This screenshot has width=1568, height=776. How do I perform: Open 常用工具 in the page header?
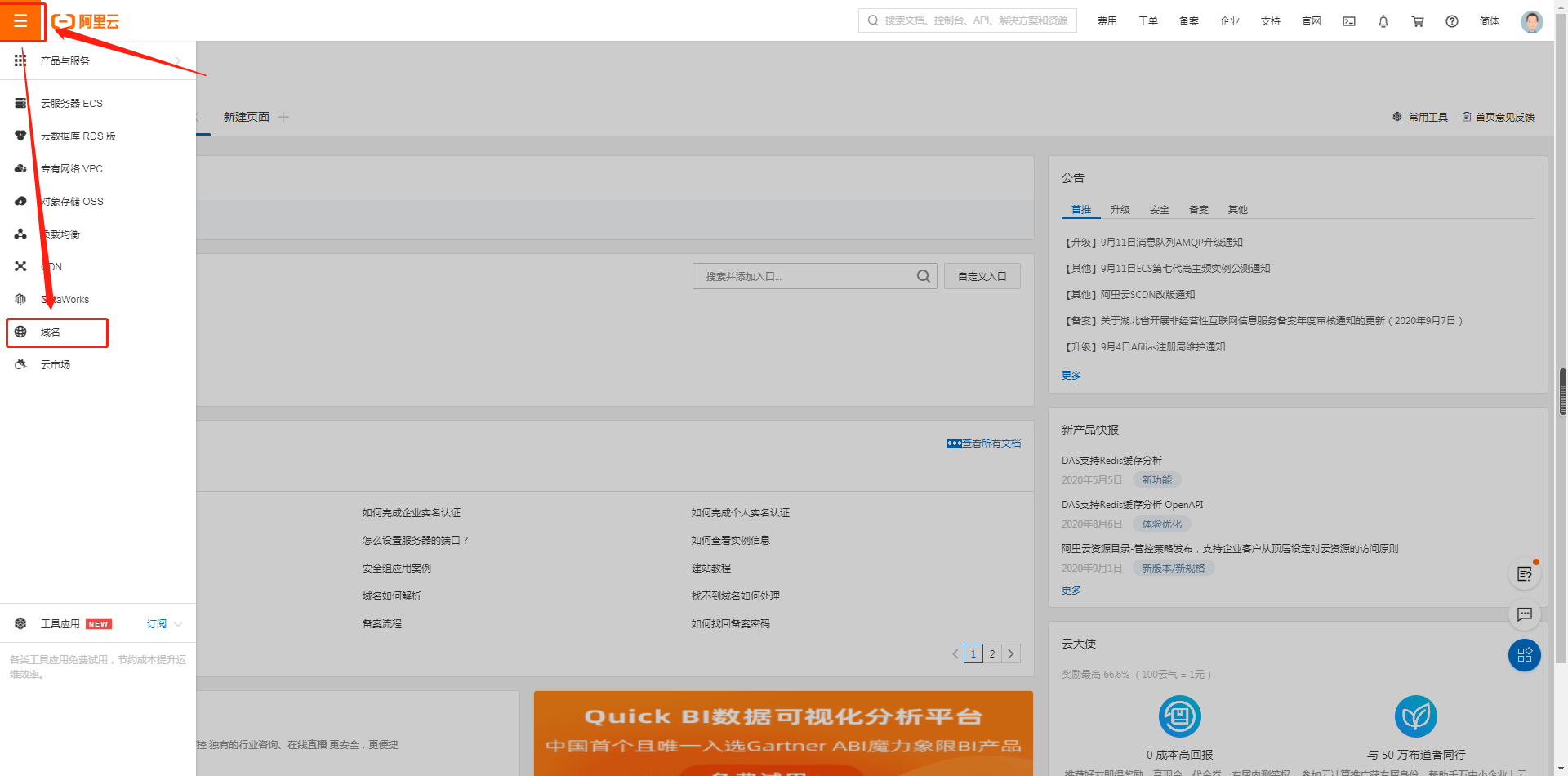pos(1420,118)
